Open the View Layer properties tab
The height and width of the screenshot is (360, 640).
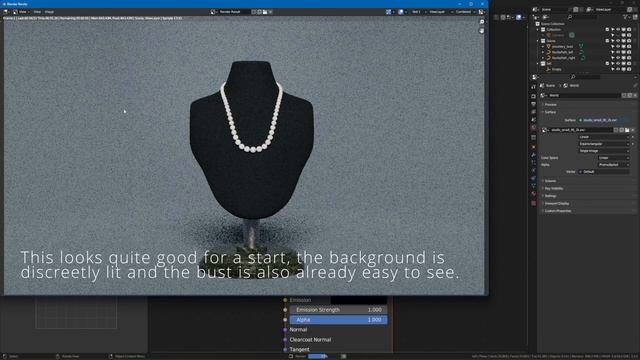pos(533,111)
